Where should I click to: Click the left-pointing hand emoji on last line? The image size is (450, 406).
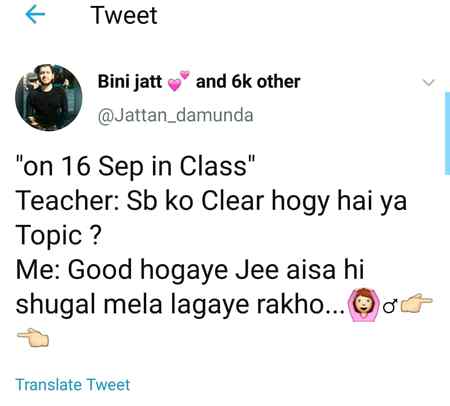point(33,337)
